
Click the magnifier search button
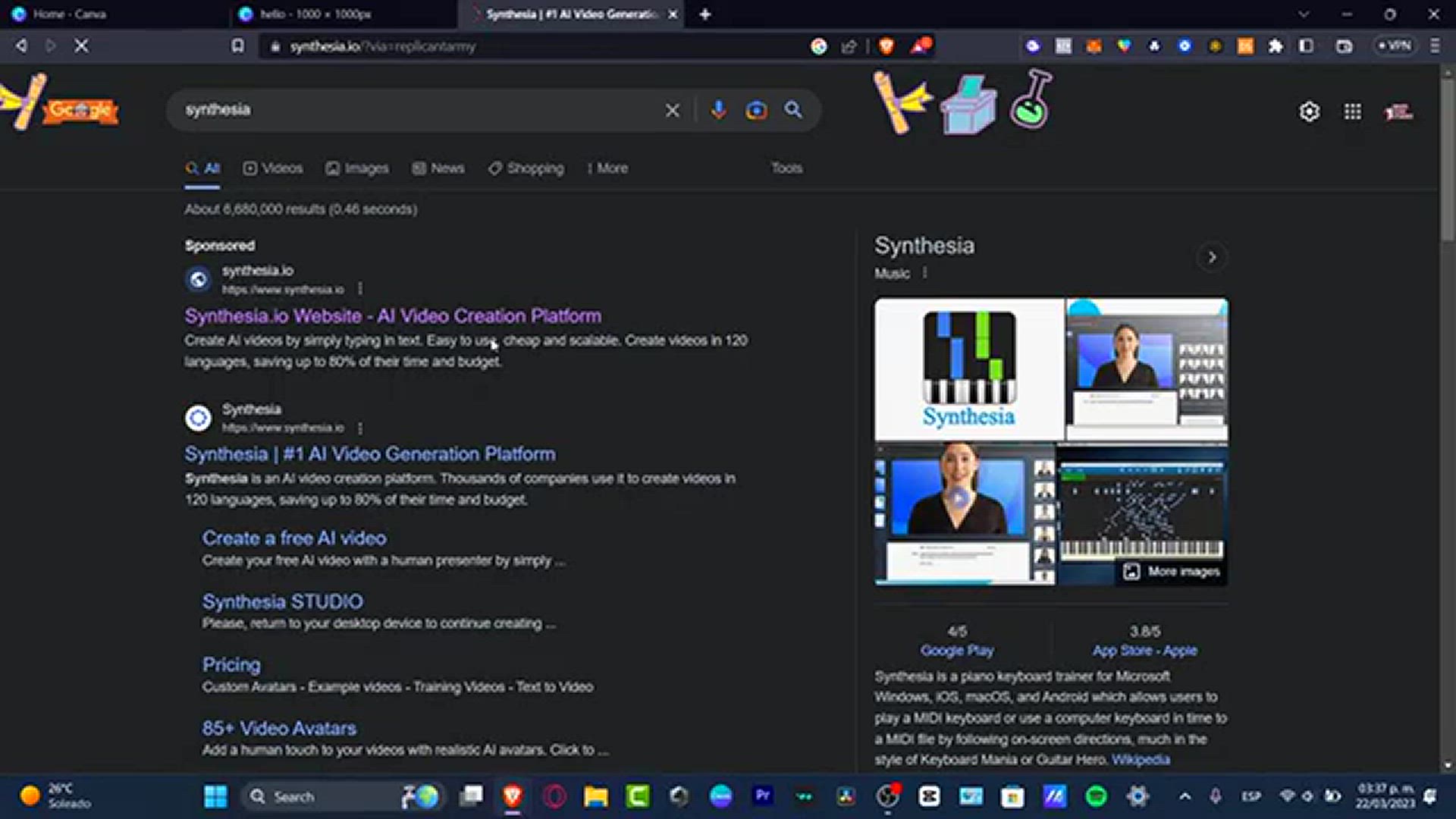[793, 110]
